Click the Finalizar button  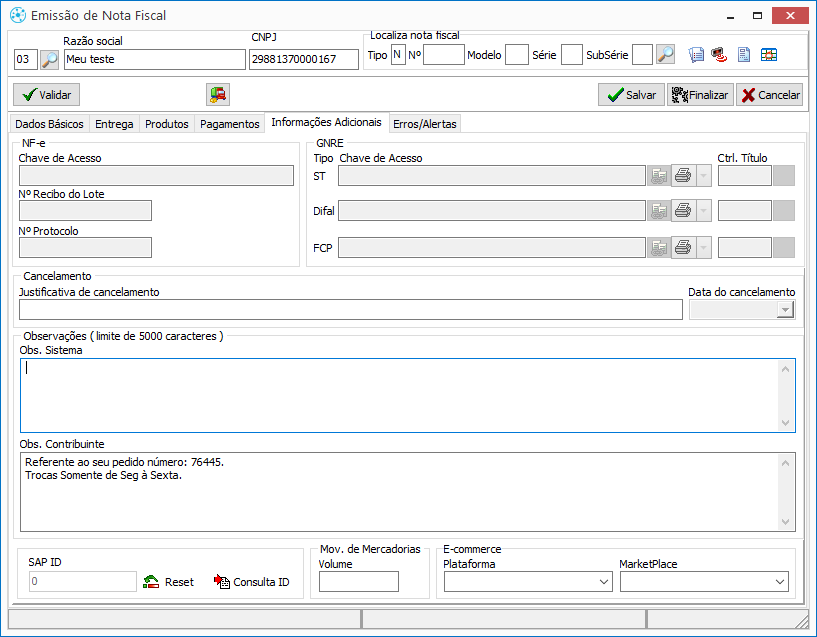tap(700, 95)
